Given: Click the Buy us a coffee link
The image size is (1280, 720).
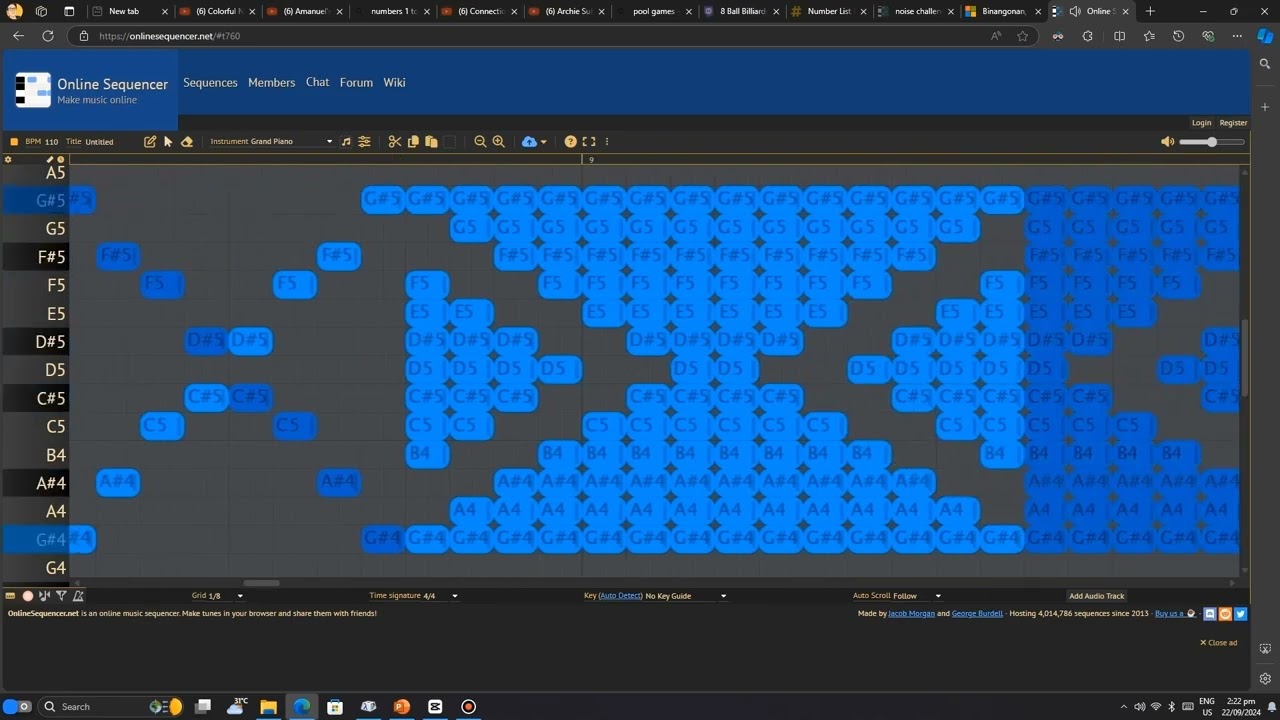Looking at the screenshot, I should [1175, 613].
